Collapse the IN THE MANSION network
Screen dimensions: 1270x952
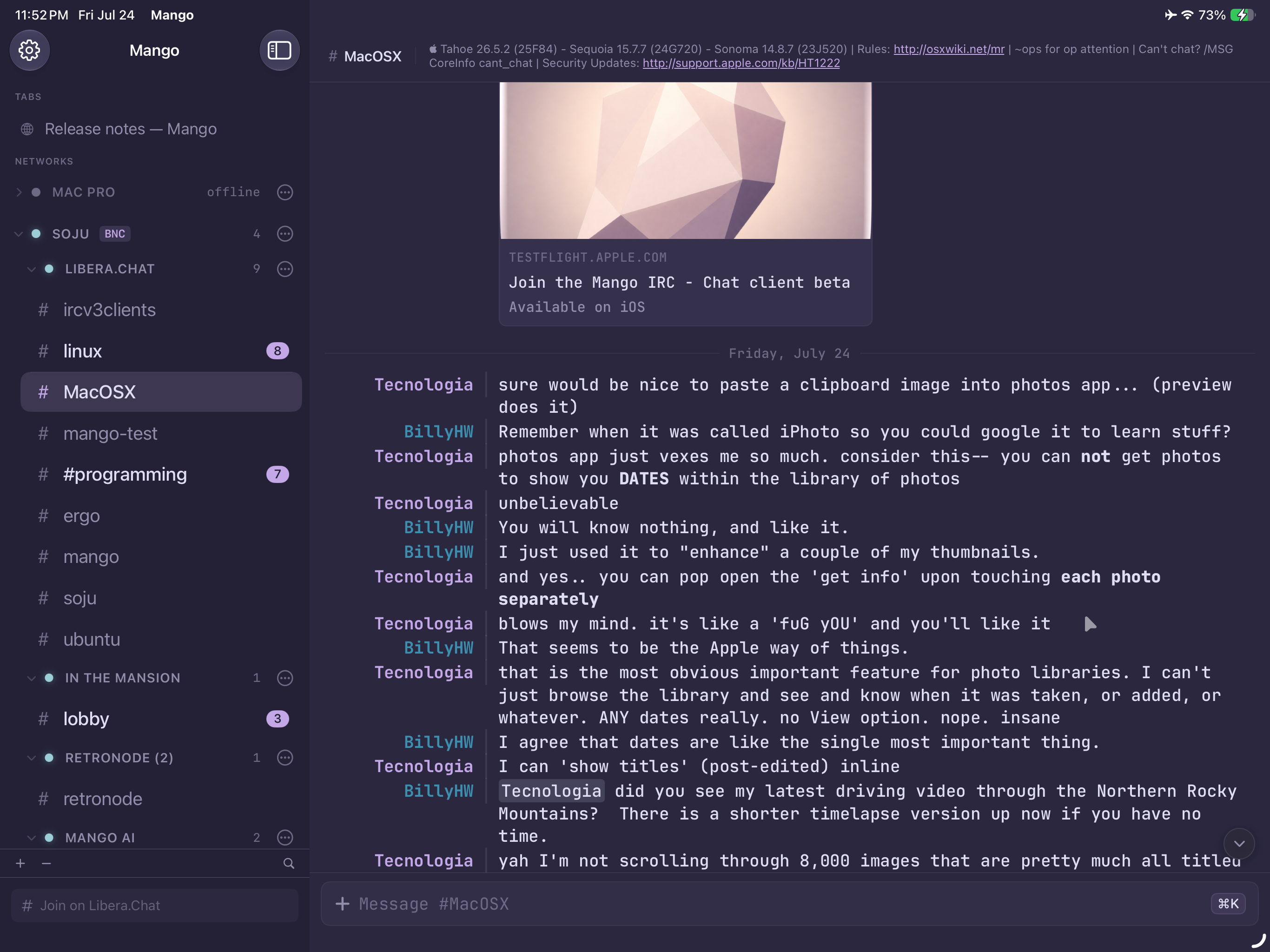point(32,678)
